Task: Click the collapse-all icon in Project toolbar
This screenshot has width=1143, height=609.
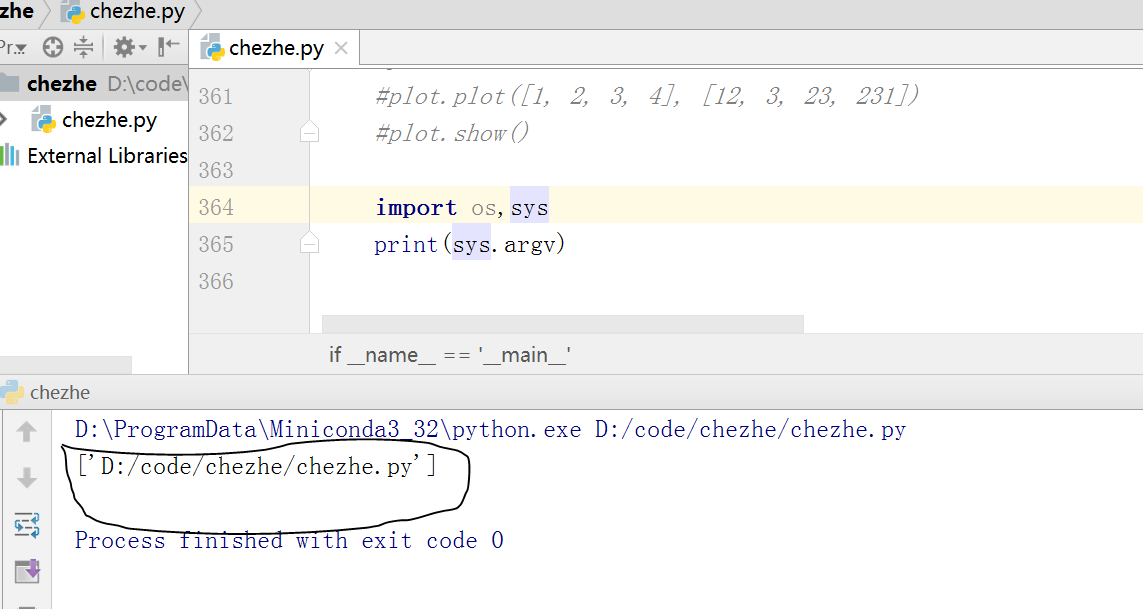Action: (82, 47)
